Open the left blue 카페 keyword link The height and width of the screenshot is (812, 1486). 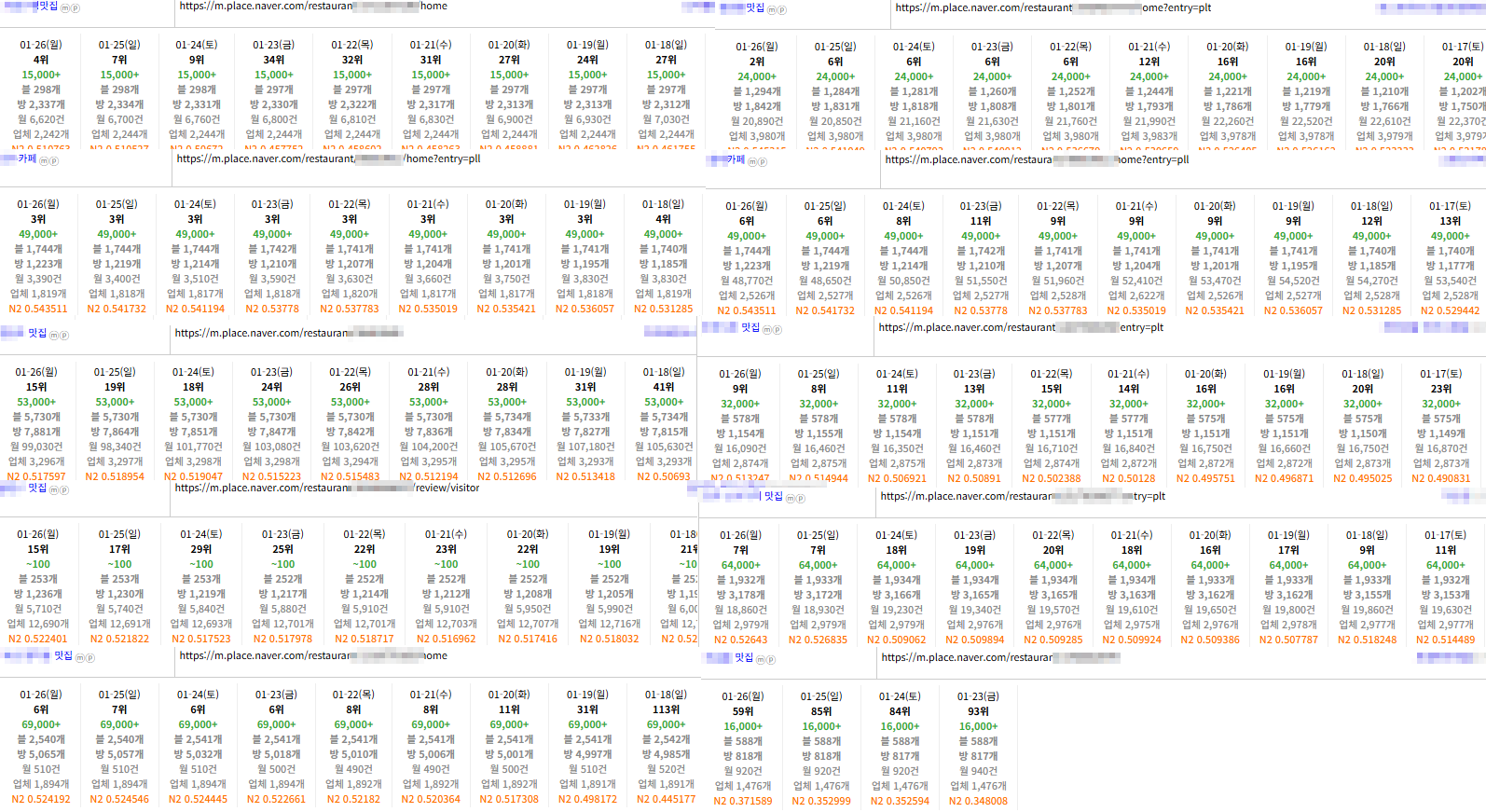27,158
